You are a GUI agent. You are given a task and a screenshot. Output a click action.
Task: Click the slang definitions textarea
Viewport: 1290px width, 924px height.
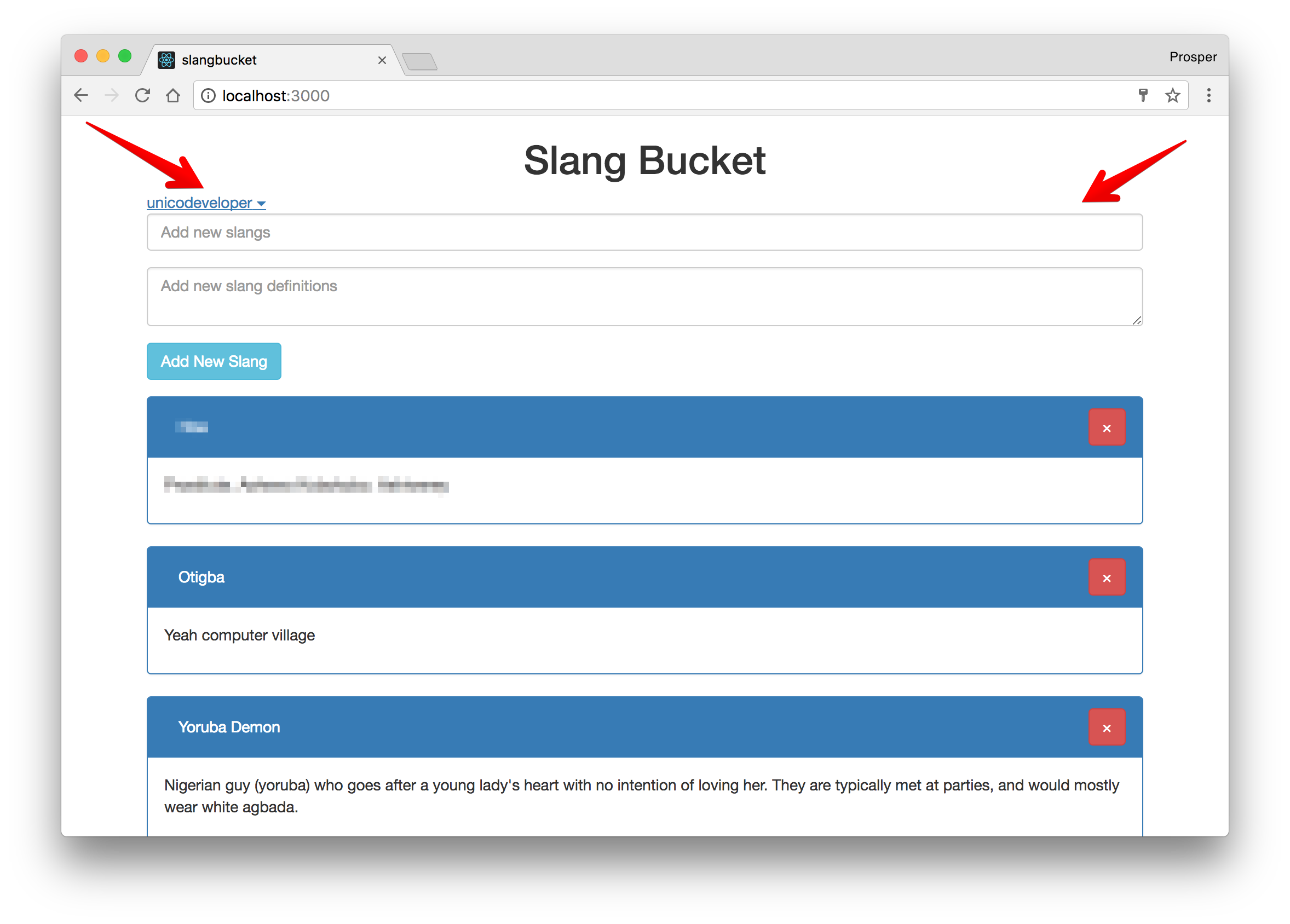[644, 297]
